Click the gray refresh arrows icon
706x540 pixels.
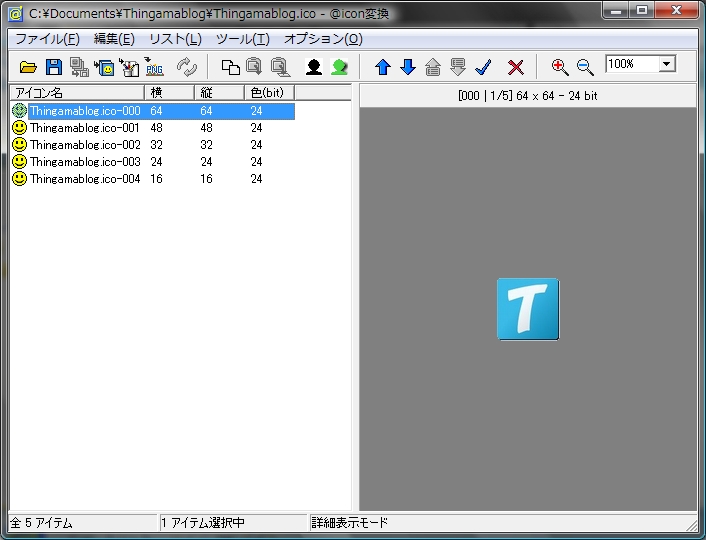coord(186,67)
